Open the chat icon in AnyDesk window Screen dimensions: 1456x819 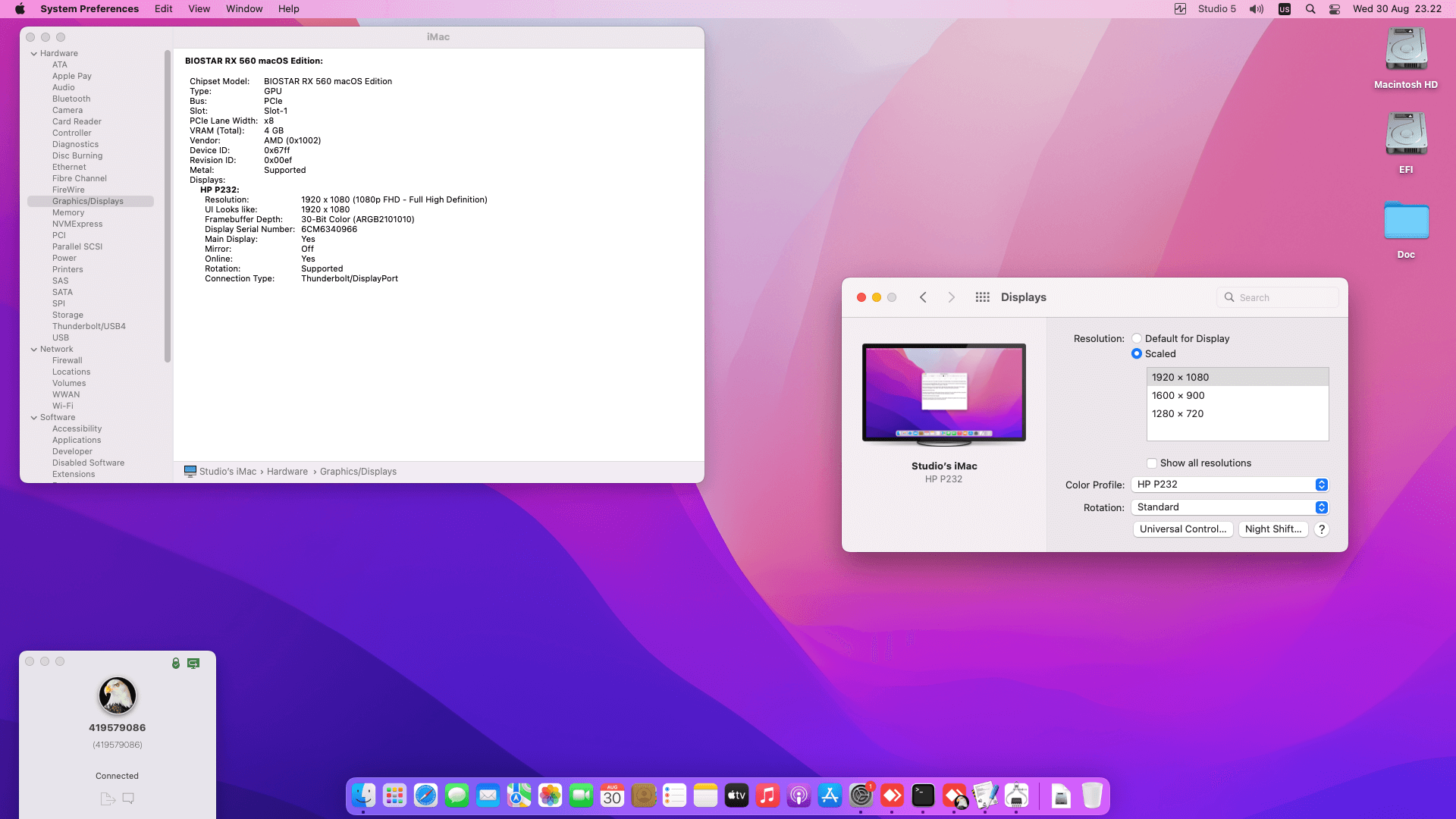click(128, 799)
